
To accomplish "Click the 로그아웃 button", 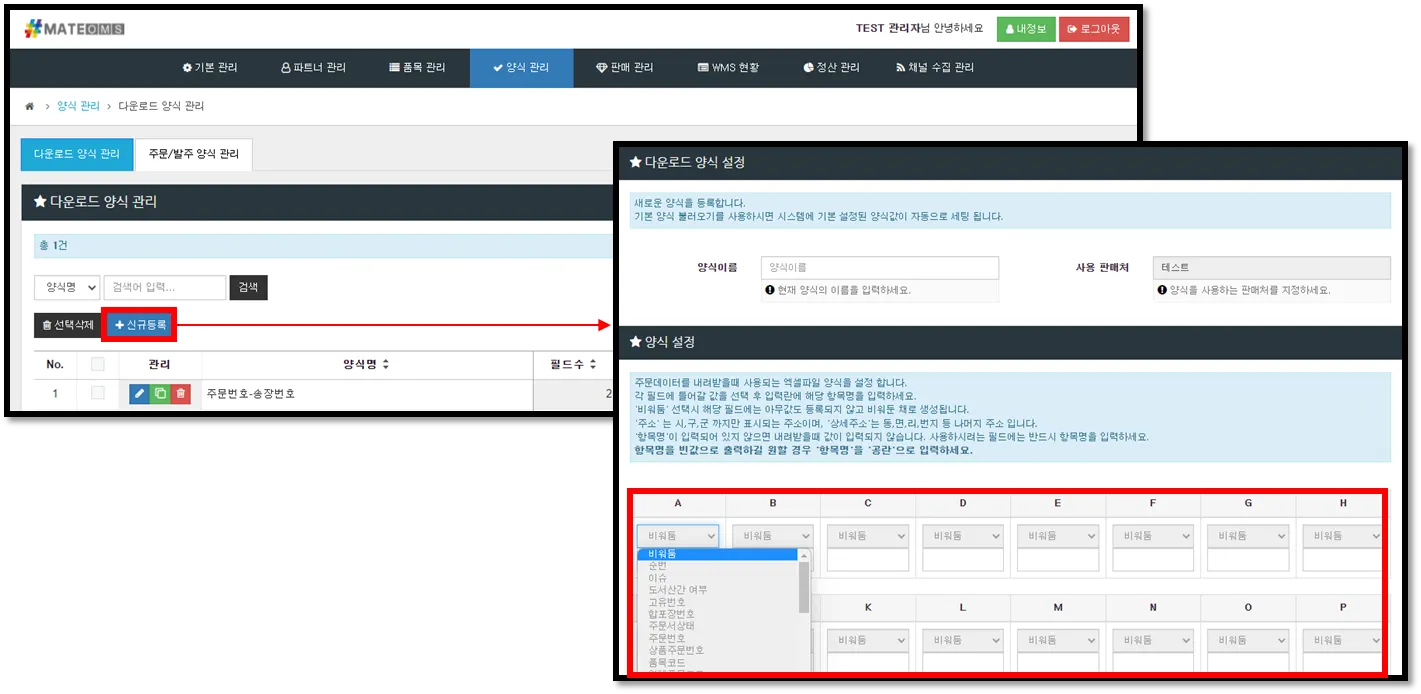I will pyautogui.click(x=1094, y=29).
